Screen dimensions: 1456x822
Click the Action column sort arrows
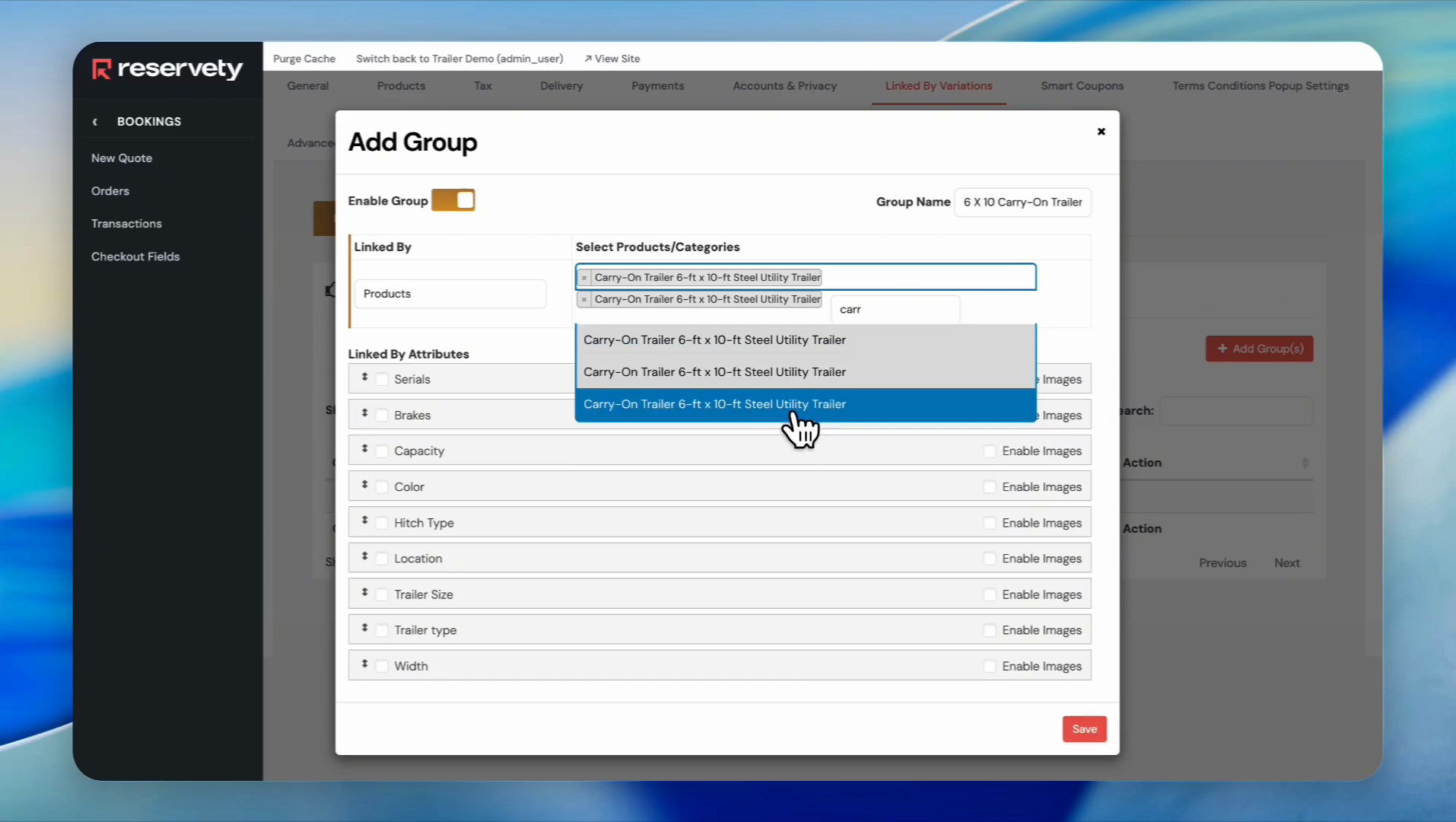1305,463
